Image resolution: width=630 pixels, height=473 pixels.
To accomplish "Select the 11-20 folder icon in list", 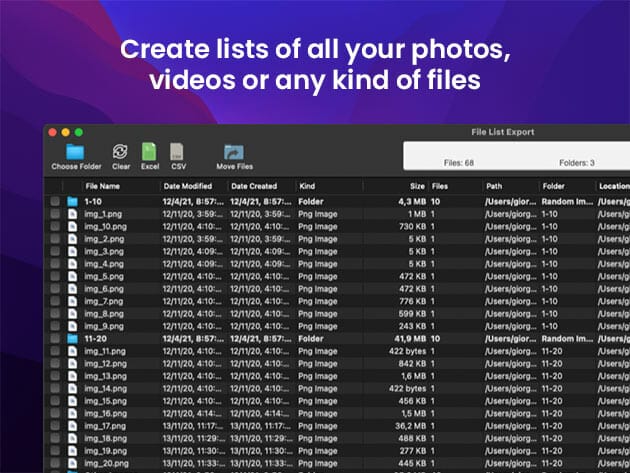I will (x=72, y=338).
